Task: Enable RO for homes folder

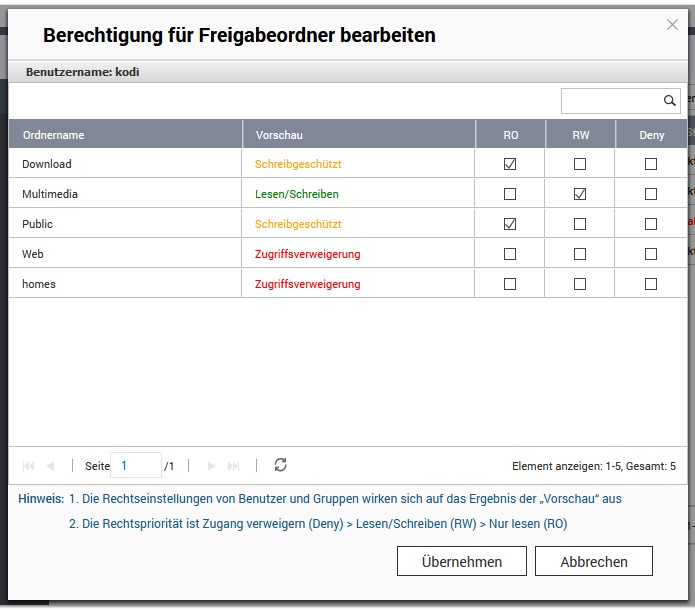Action: click(x=510, y=284)
